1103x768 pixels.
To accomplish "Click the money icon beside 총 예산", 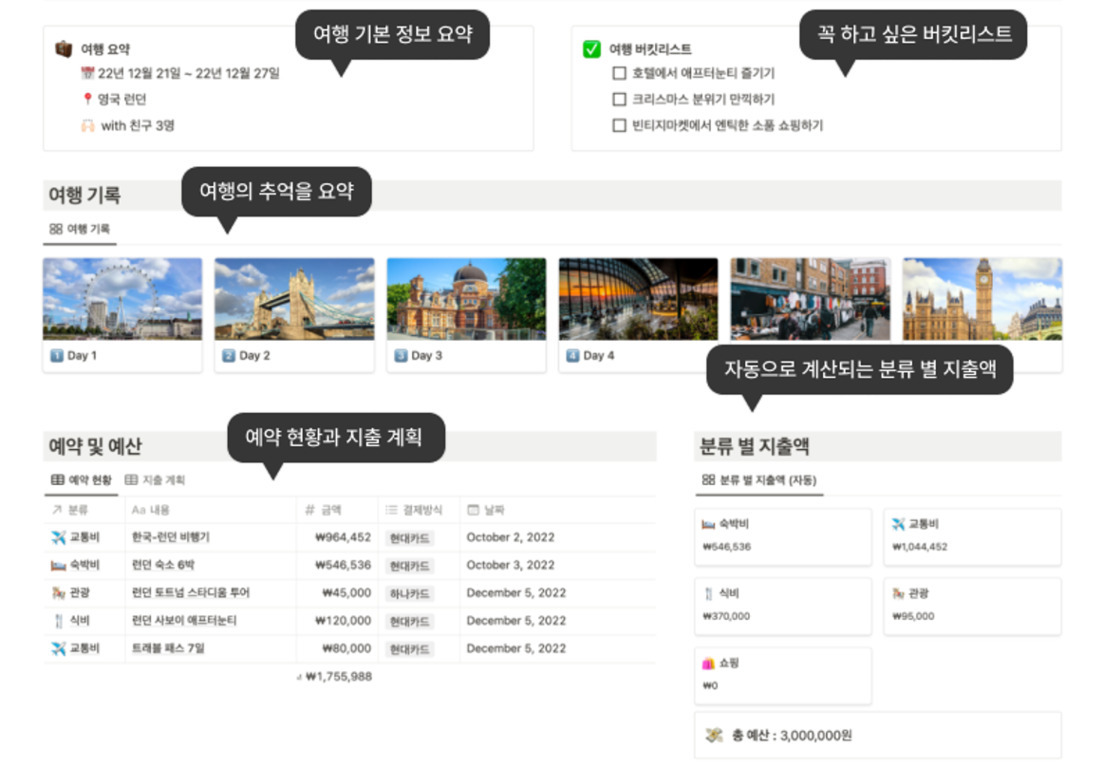I will [x=713, y=735].
